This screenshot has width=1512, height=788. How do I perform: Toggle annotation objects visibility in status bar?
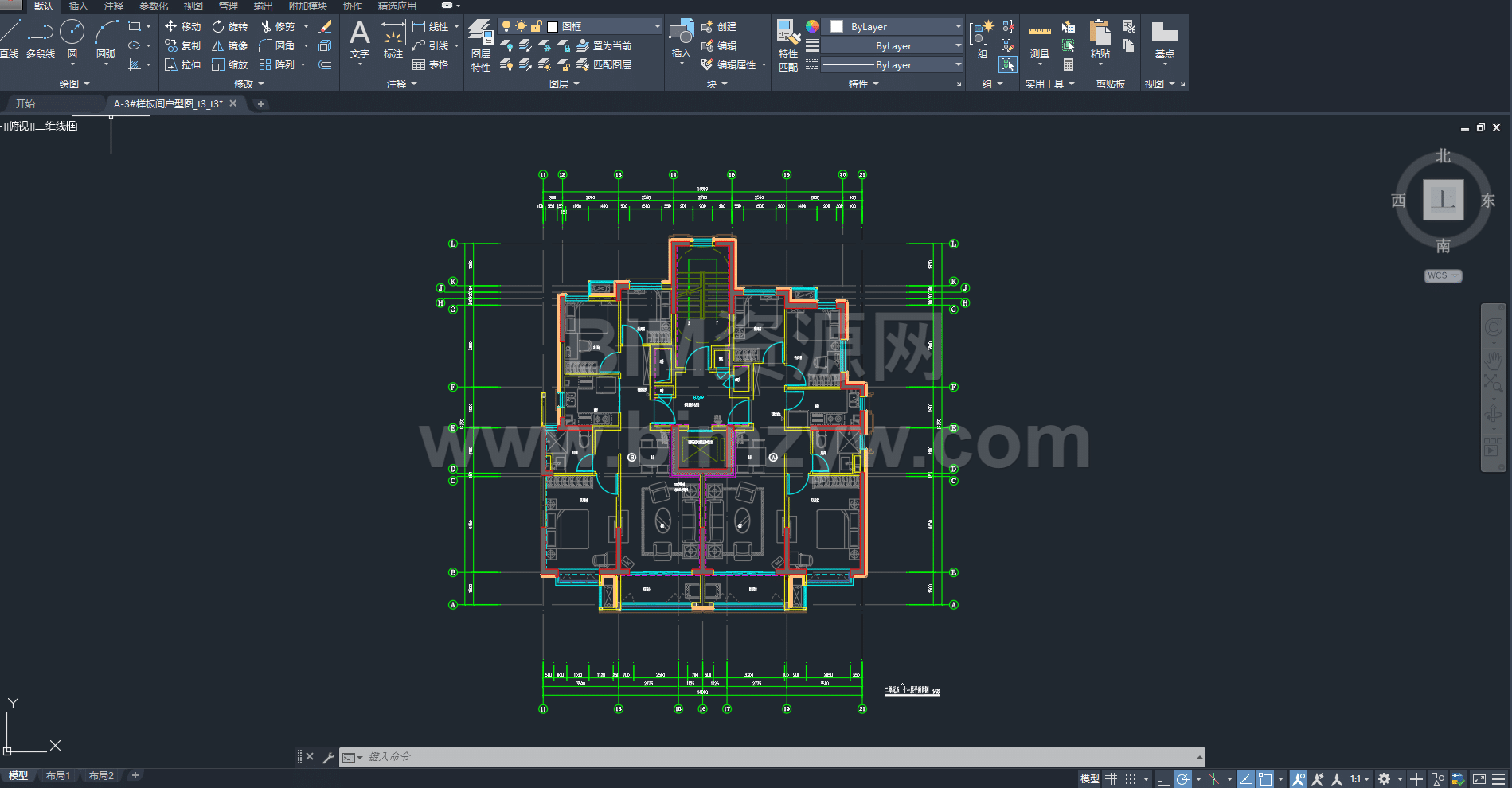(x=1299, y=778)
